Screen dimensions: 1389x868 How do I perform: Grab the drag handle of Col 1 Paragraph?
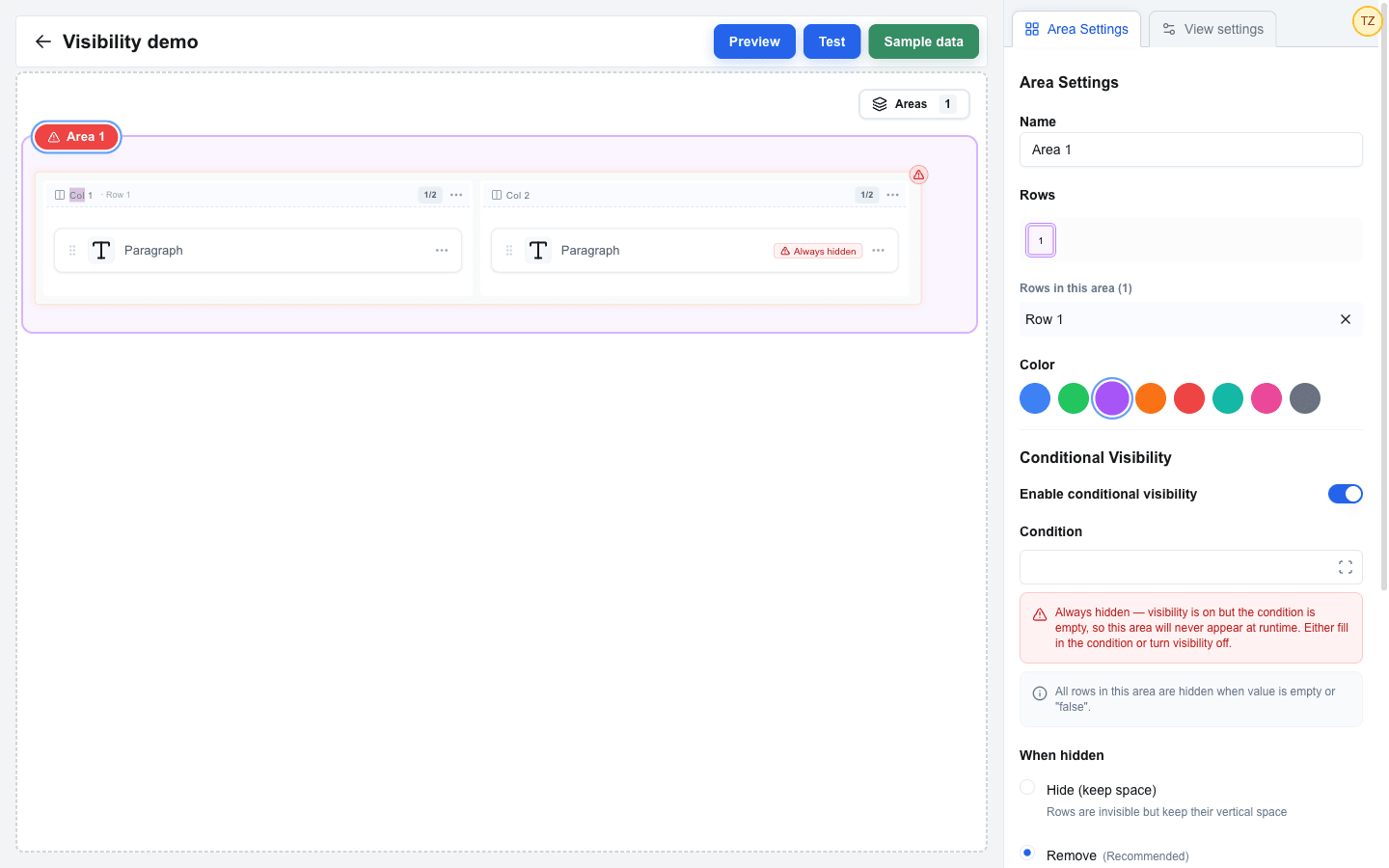coord(72,251)
